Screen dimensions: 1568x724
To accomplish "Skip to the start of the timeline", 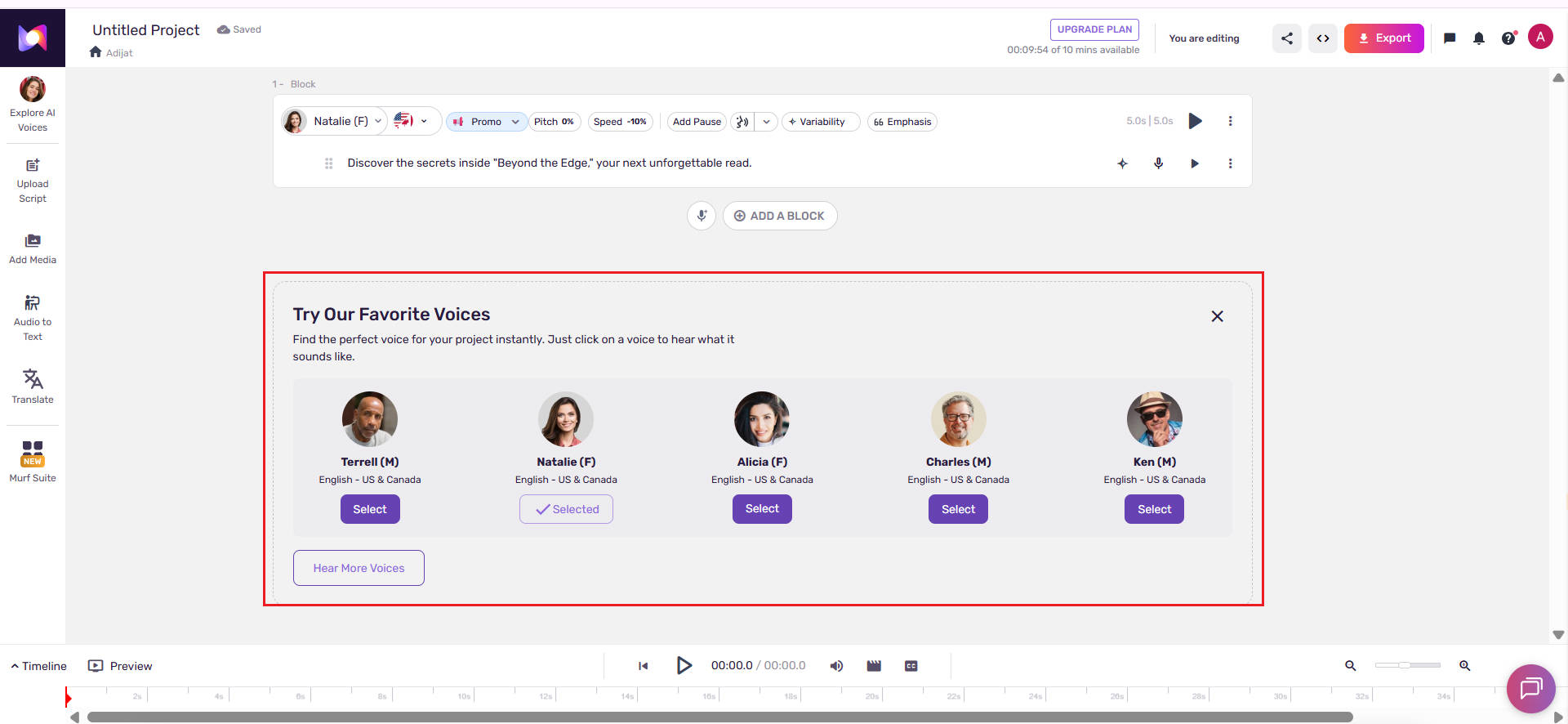I will click(x=644, y=666).
